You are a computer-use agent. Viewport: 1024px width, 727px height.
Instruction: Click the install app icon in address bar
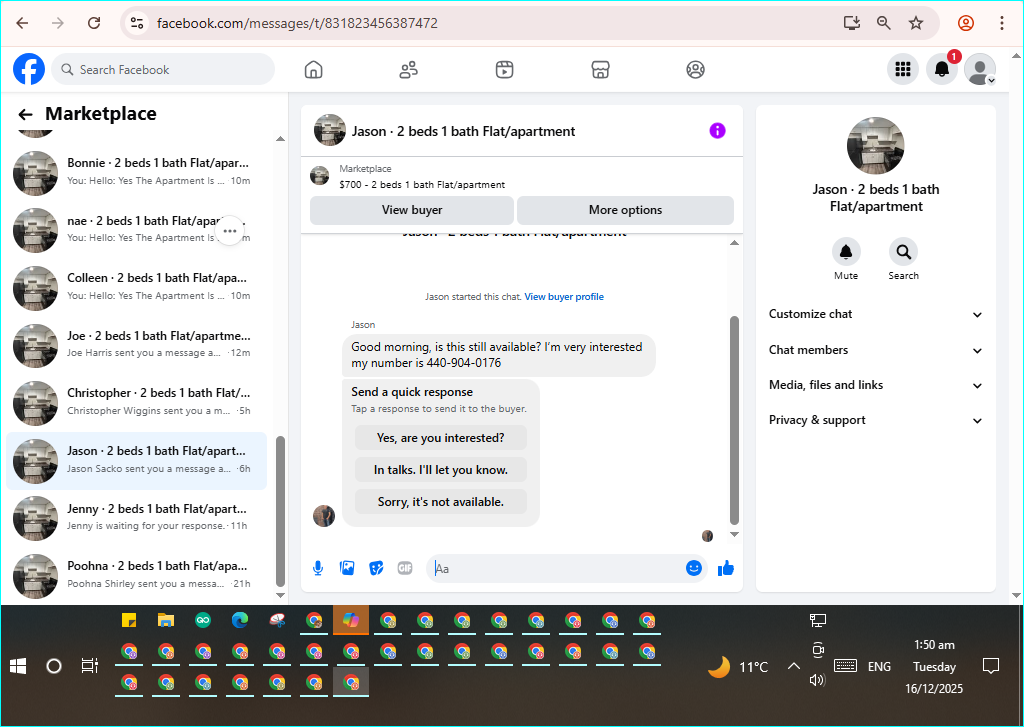(x=852, y=24)
